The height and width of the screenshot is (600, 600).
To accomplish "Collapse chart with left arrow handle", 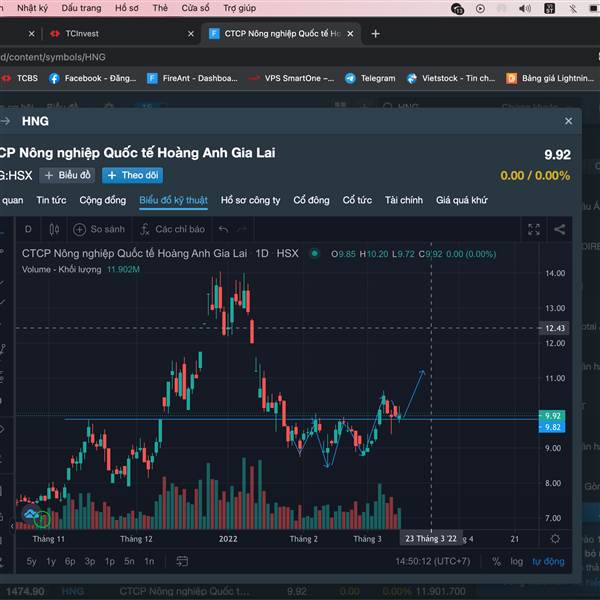I will 12,527.
